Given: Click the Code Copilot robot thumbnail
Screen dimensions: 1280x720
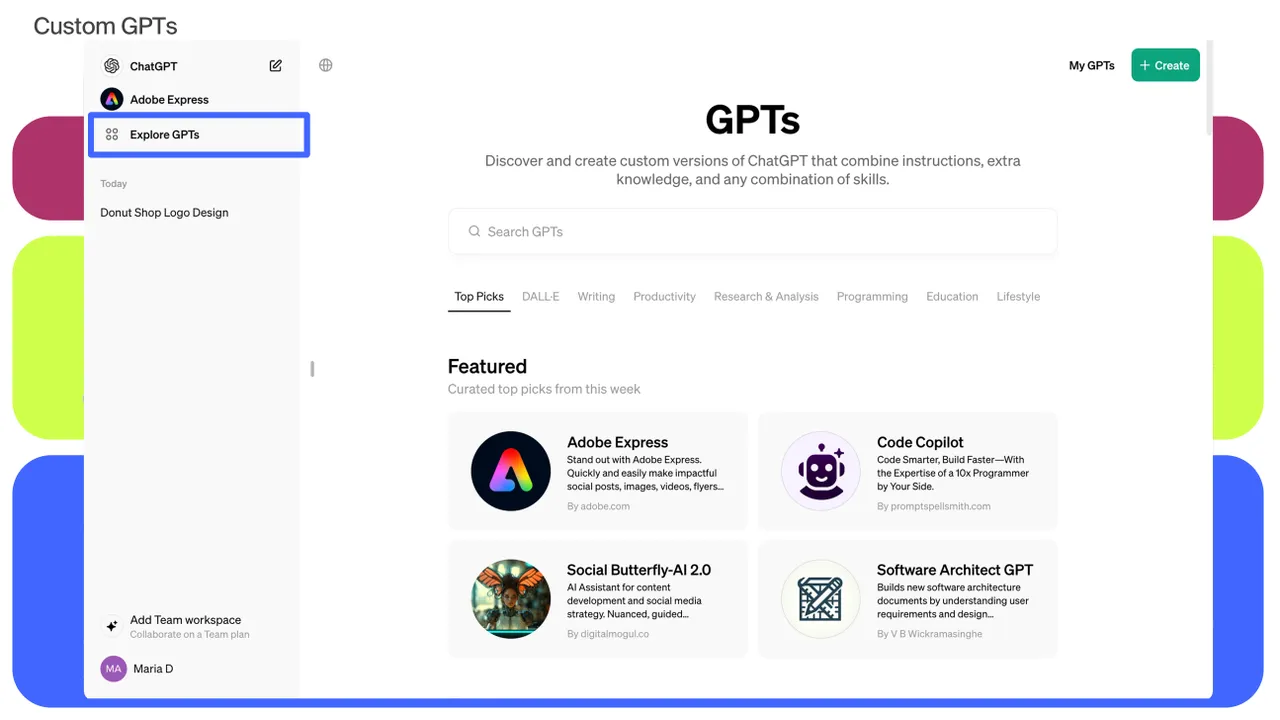Looking at the screenshot, I should pyautogui.click(x=821, y=471).
